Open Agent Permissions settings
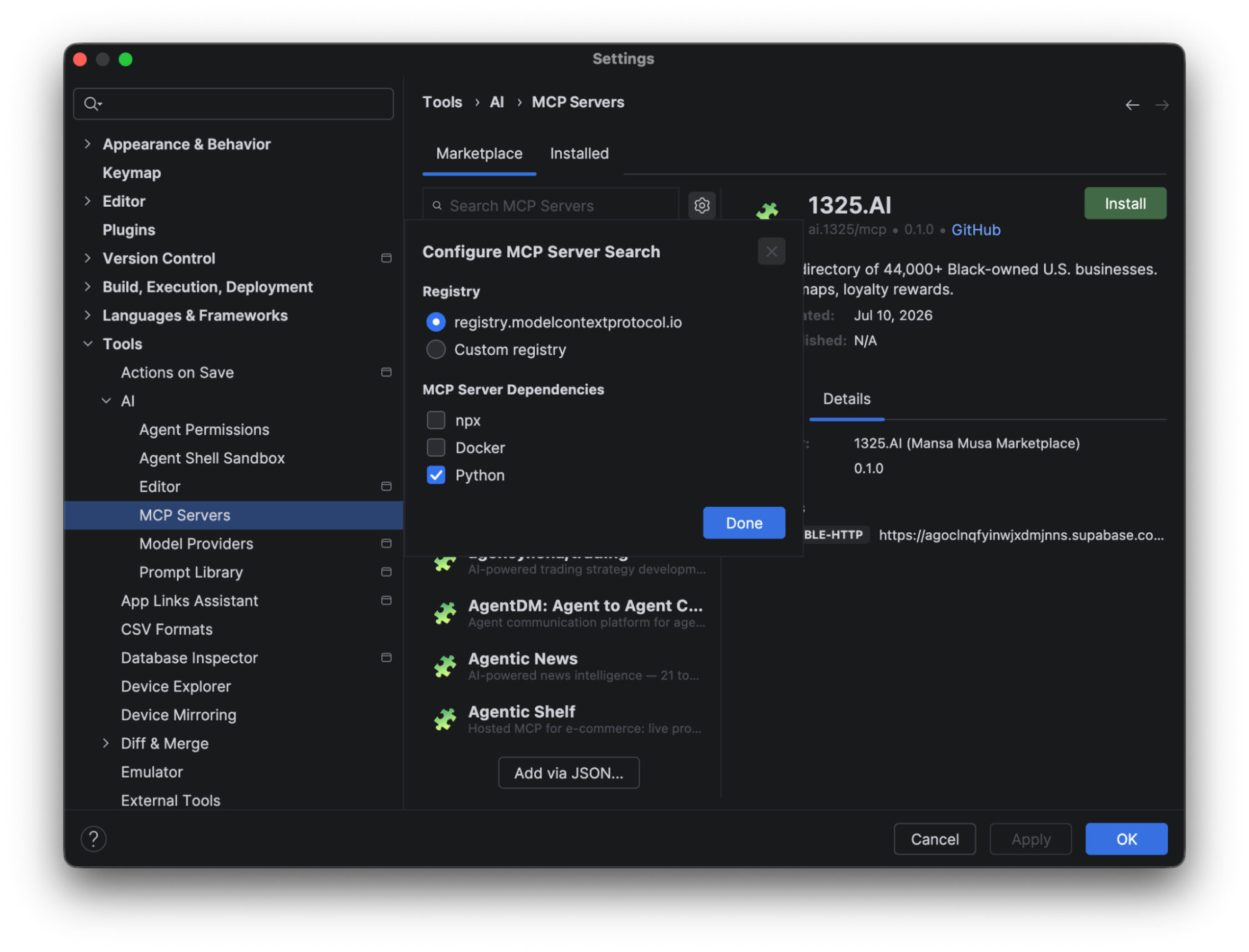 204,430
